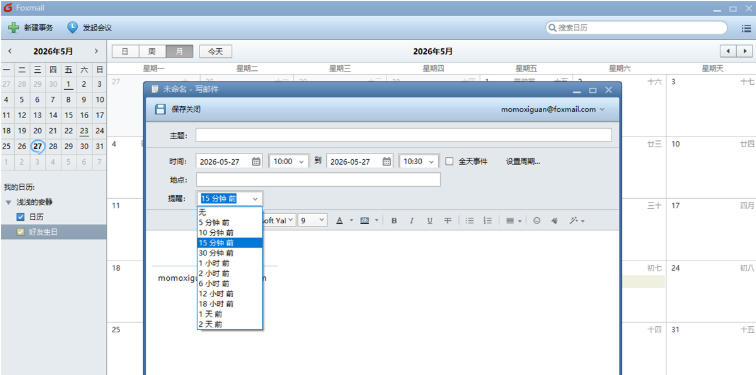Pick the font color A swatch

(x=339, y=221)
